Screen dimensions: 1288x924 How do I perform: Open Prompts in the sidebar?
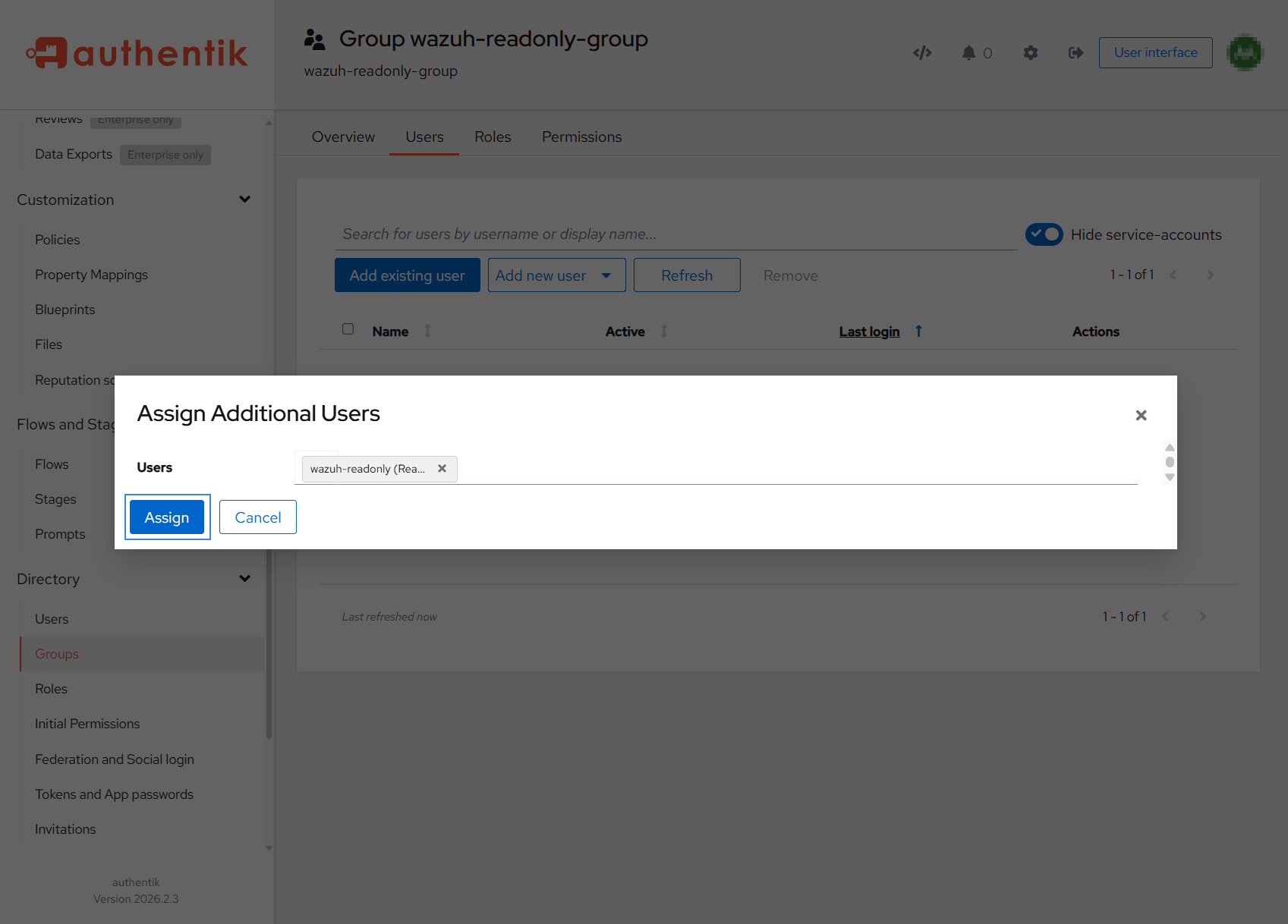click(x=60, y=533)
